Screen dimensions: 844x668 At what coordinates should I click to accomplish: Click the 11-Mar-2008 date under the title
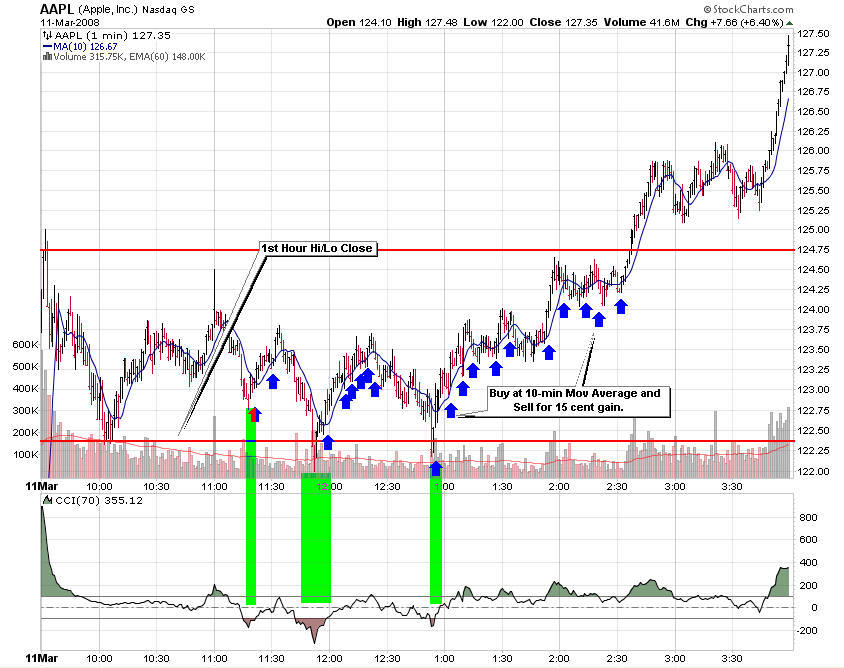70,22
